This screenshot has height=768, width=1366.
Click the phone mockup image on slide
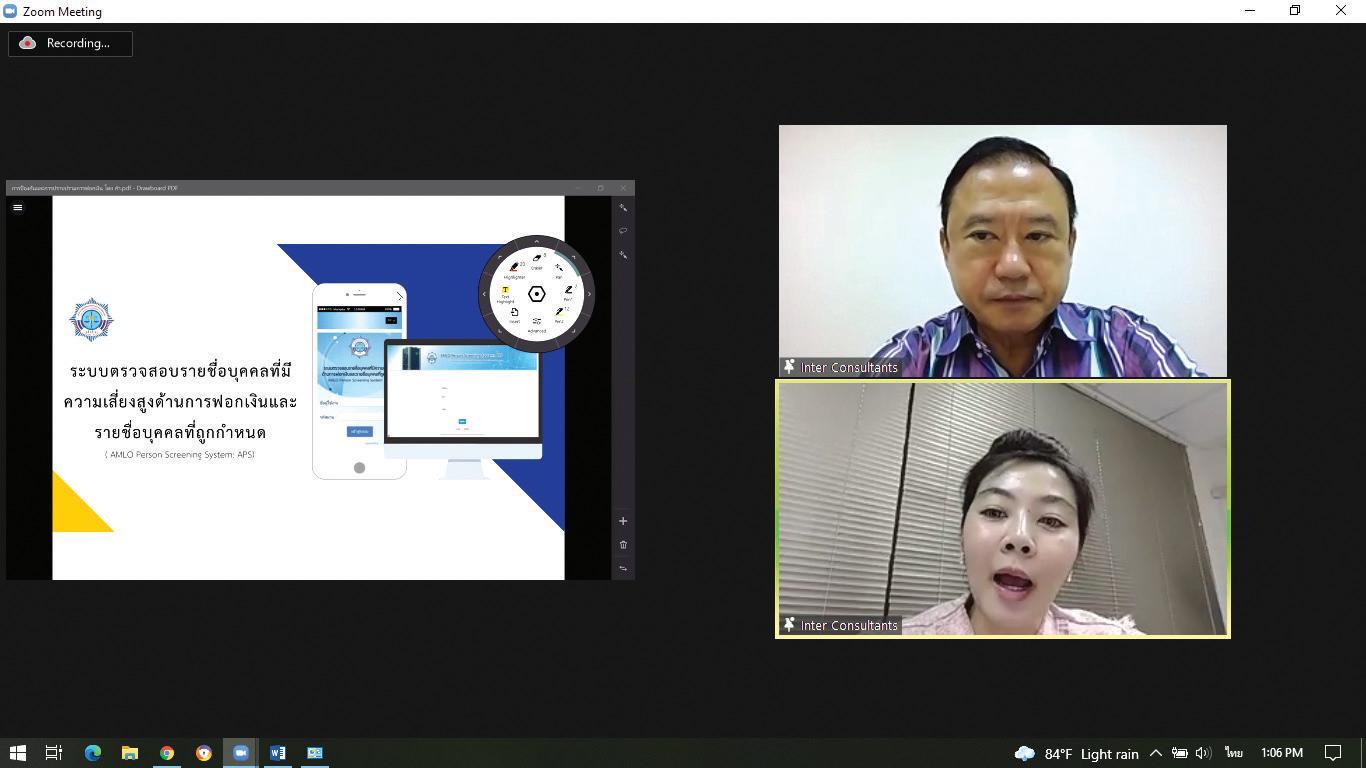click(359, 381)
